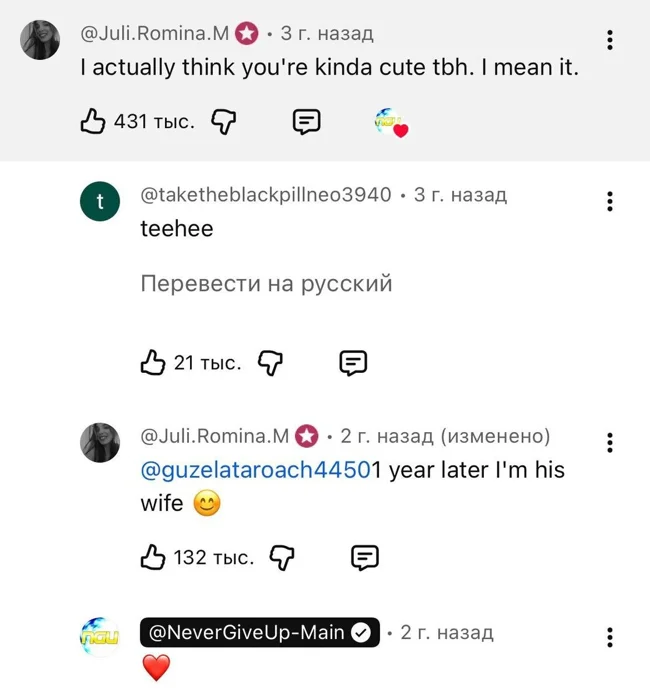Open options menu for the wife reply
Image resolution: width=650 pixels, height=699 pixels.
pyautogui.click(x=610, y=443)
